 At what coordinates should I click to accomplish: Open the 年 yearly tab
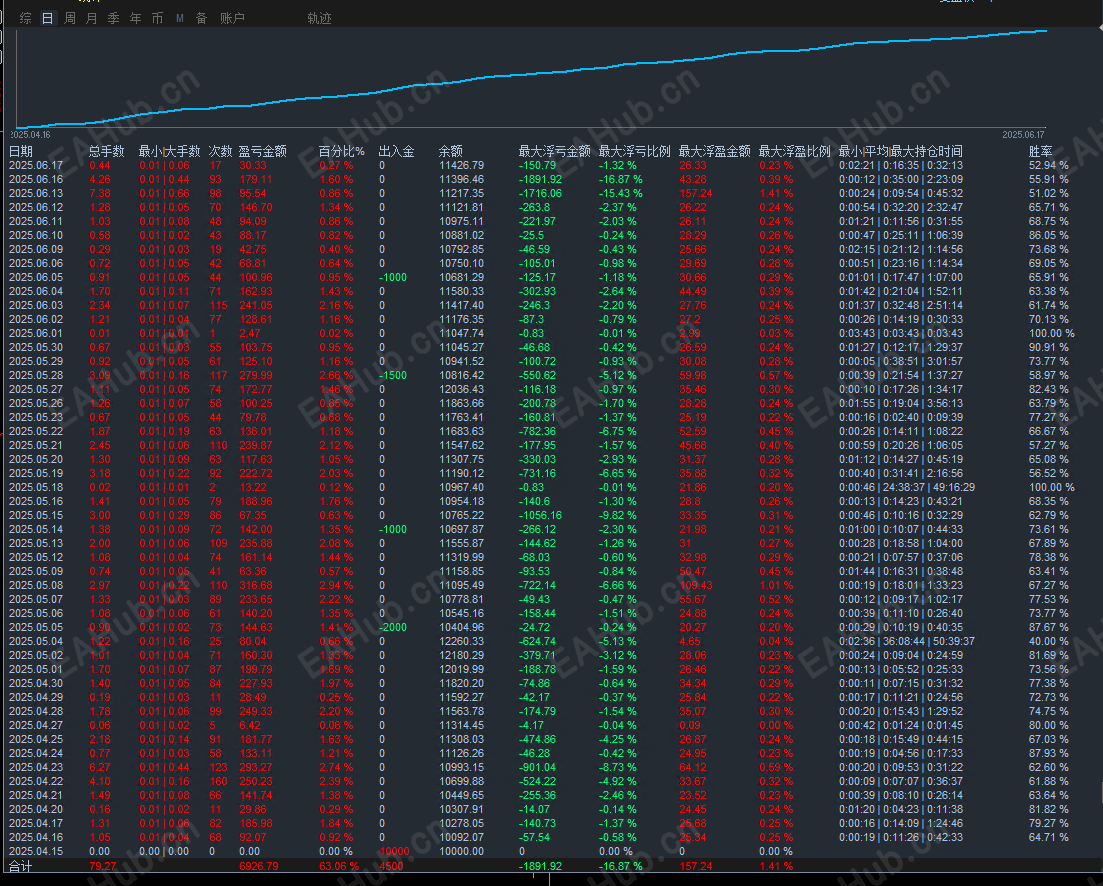click(x=135, y=18)
